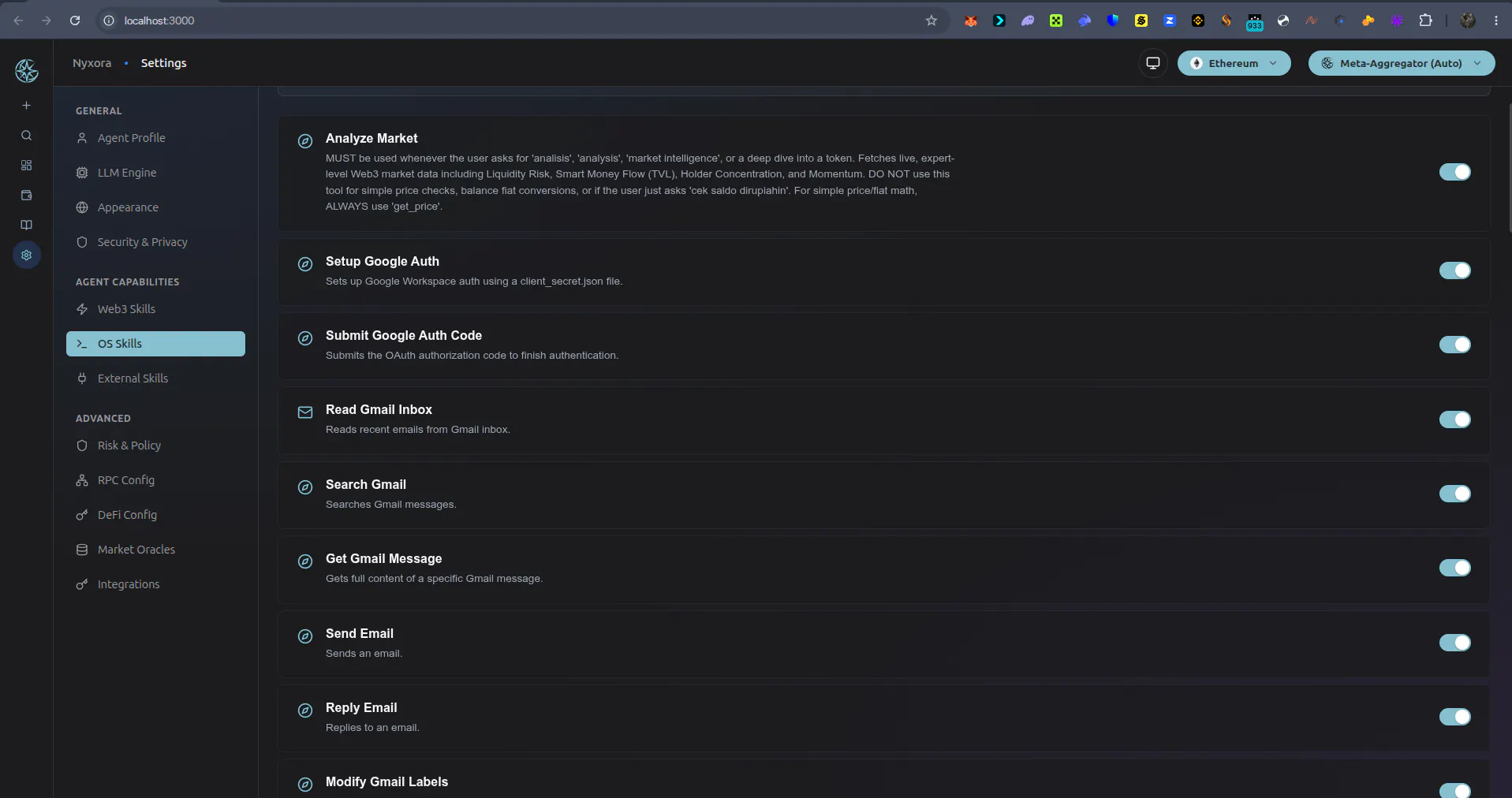
Task: Click the Setup Google Auth compass icon
Action: 305,264
